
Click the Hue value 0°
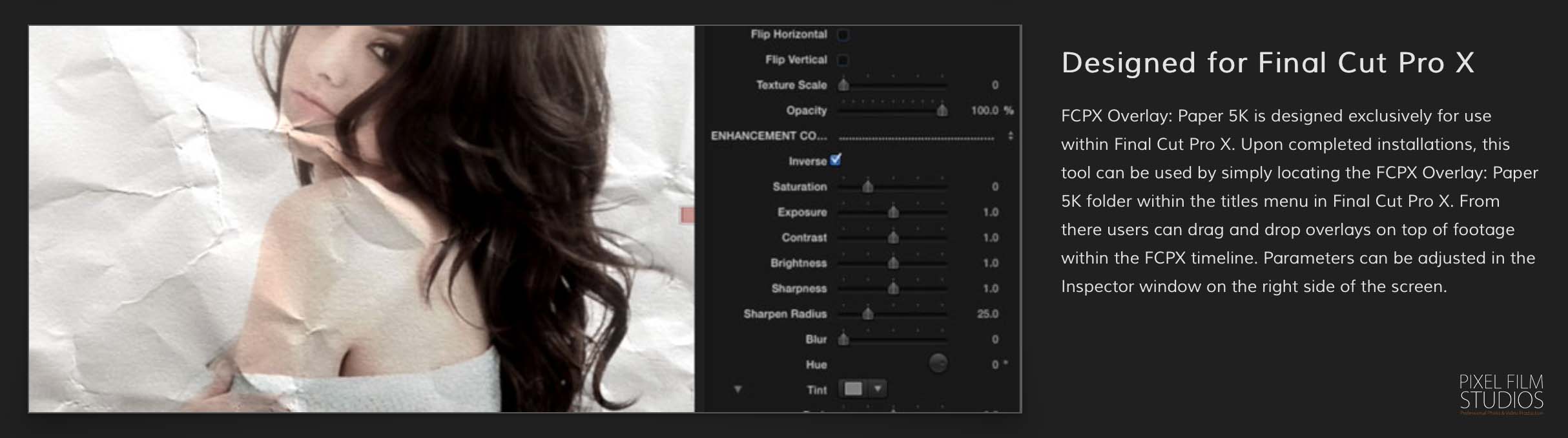999,364
